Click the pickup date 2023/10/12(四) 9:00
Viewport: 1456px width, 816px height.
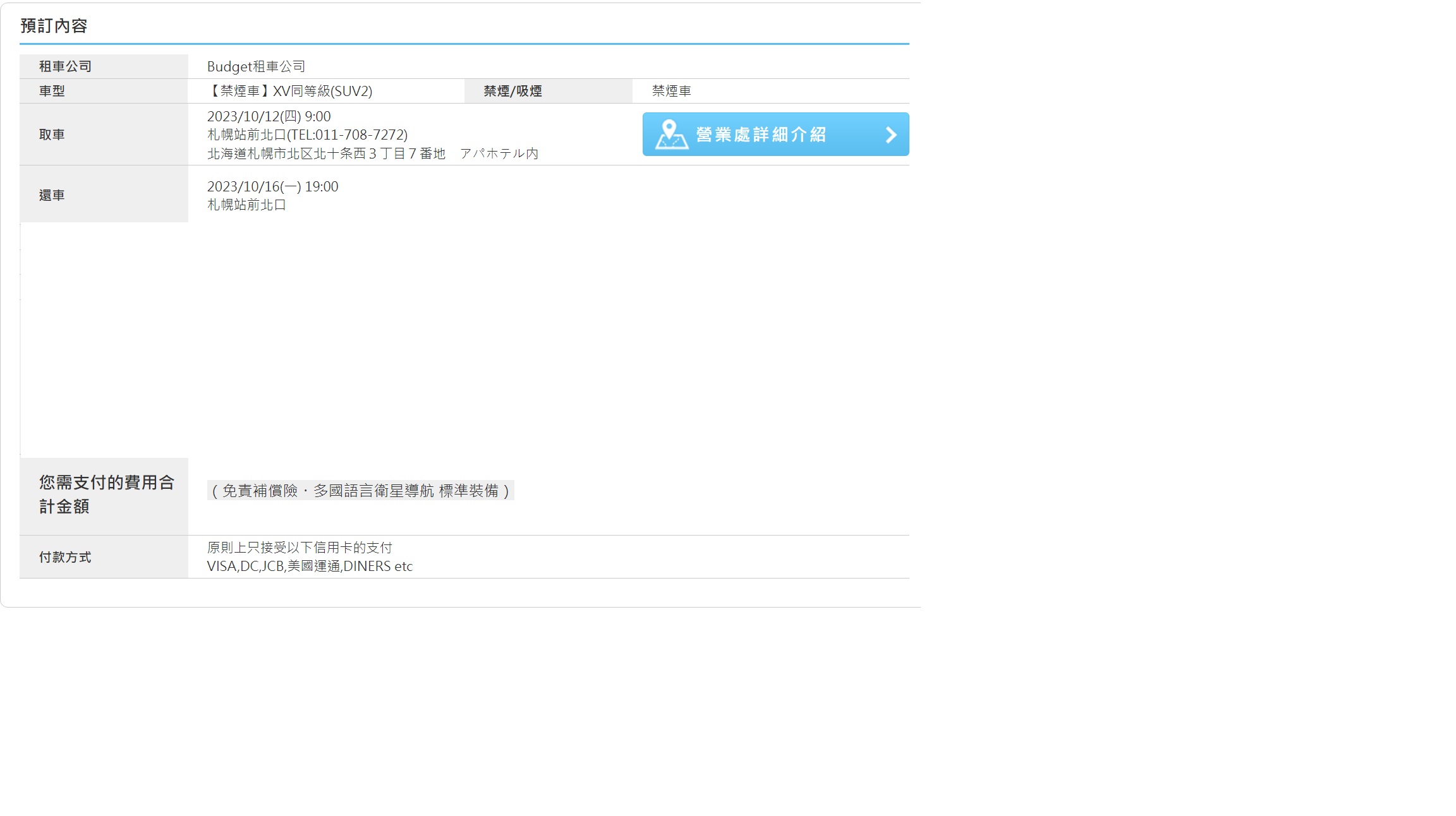269,116
